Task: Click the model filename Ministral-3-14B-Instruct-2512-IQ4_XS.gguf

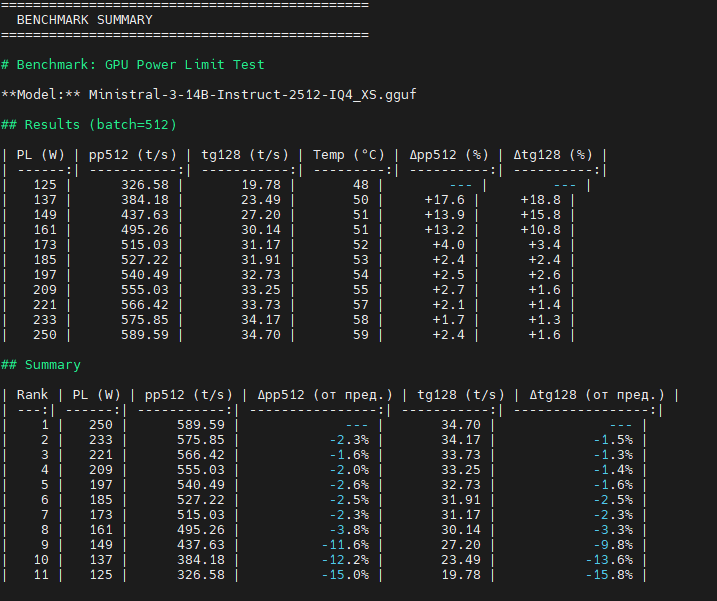Action: [252, 95]
